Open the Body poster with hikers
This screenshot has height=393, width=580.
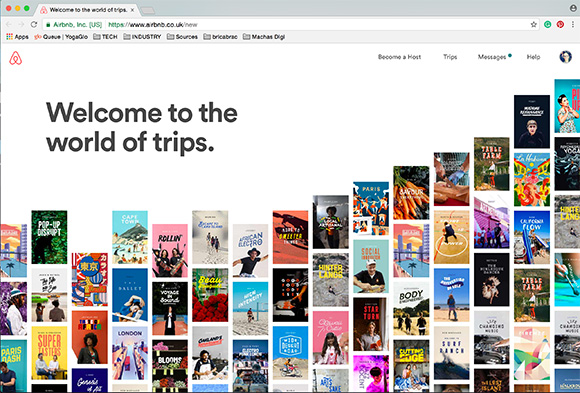(411, 308)
